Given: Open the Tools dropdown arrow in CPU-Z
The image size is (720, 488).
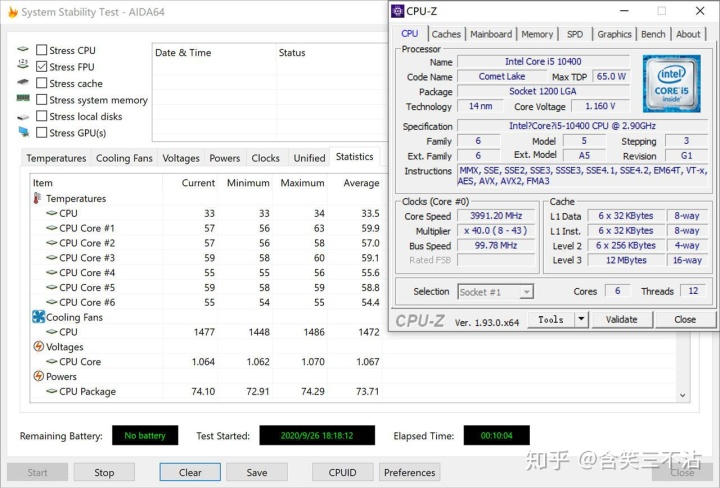Looking at the screenshot, I should tap(581, 319).
